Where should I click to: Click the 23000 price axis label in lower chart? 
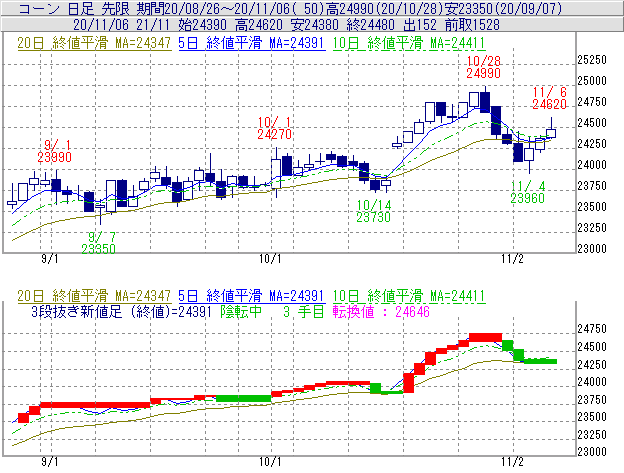point(592,452)
